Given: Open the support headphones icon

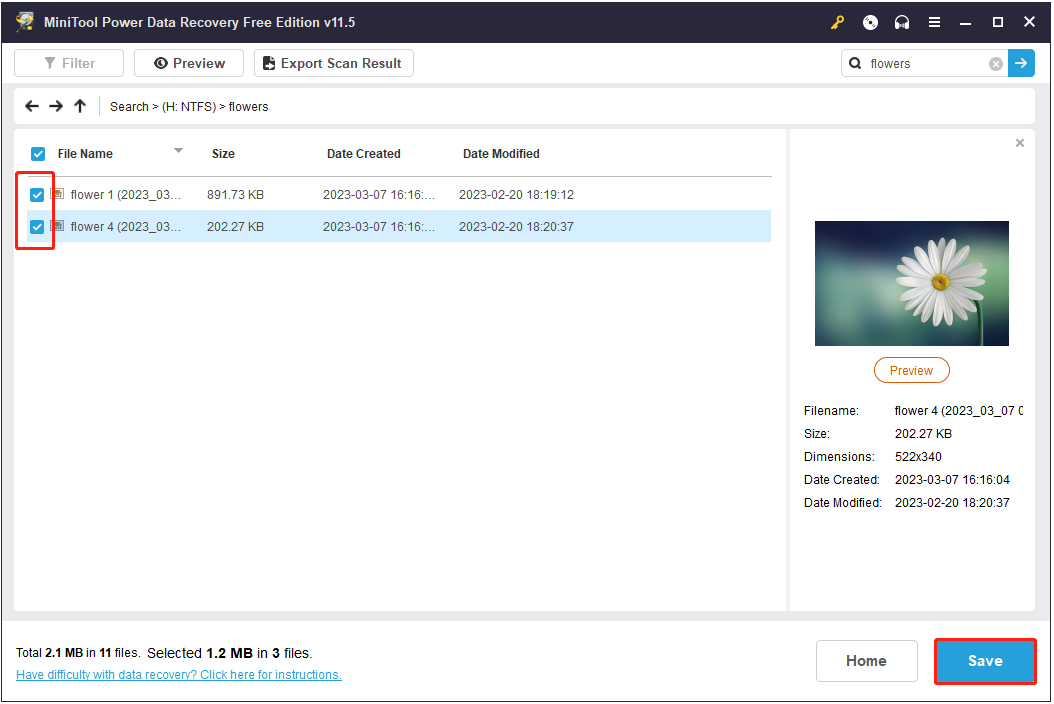Looking at the screenshot, I should [x=901, y=22].
